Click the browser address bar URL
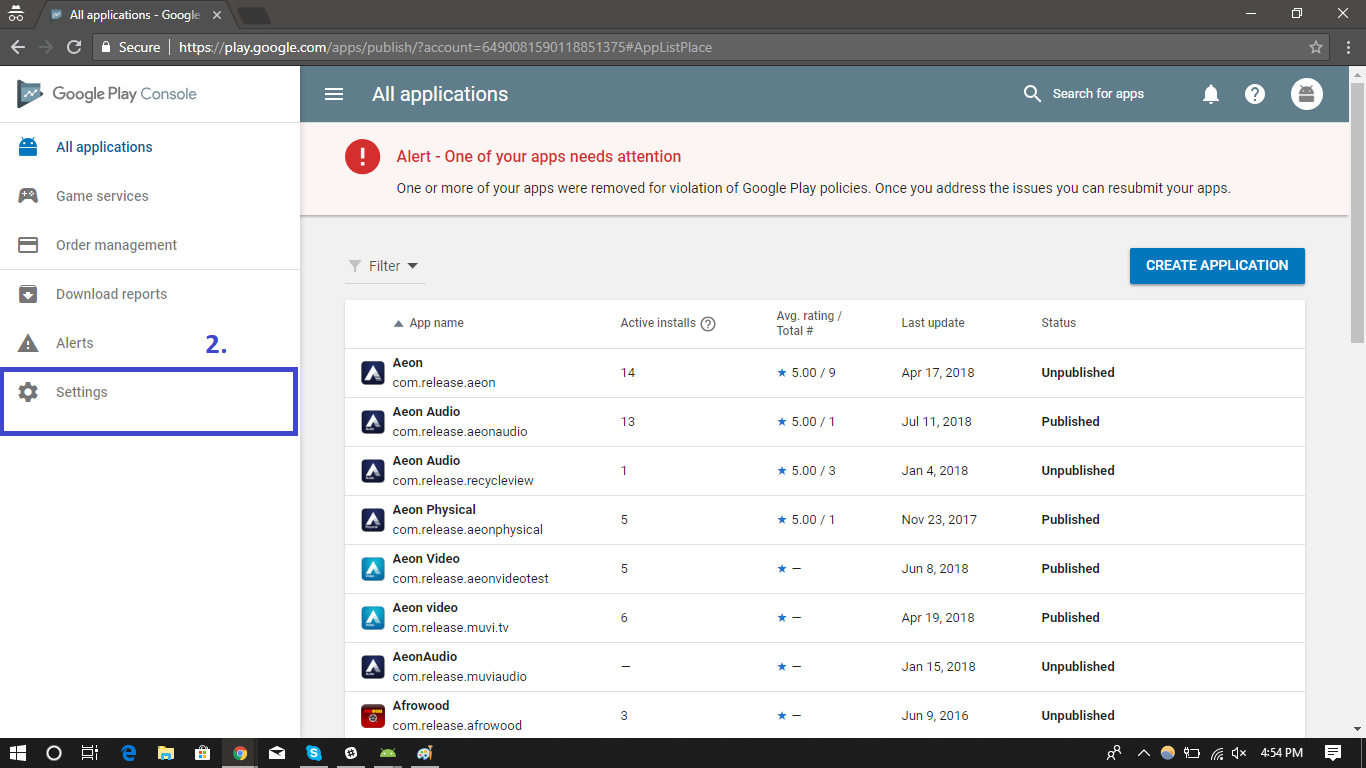Image resolution: width=1366 pixels, height=768 pixels. pos(445,47)
